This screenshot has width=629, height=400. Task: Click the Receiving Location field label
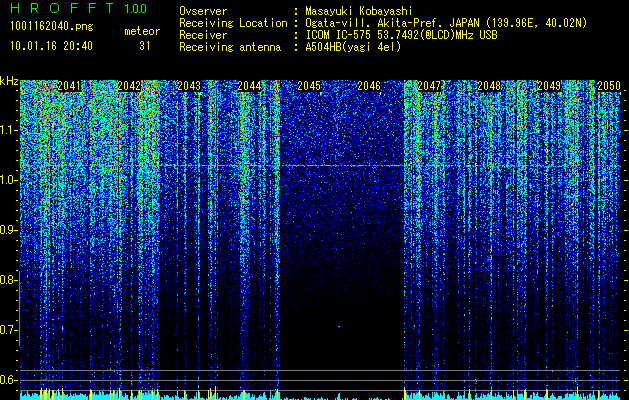click(233, 23)
